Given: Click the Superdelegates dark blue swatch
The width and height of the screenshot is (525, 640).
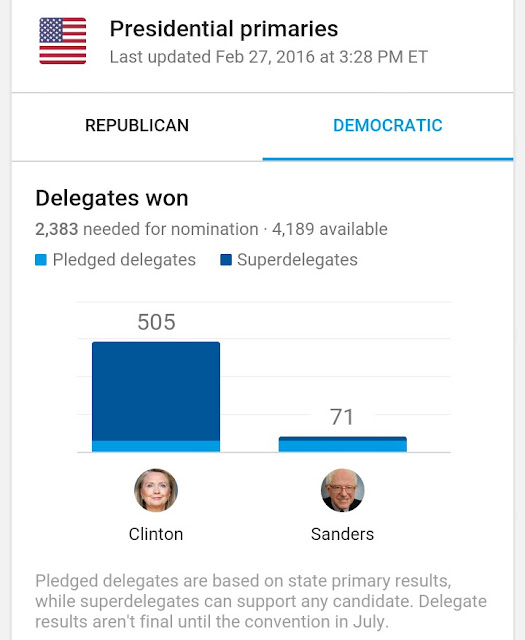Looking at the screenshot, I should [x=226, y=260].
